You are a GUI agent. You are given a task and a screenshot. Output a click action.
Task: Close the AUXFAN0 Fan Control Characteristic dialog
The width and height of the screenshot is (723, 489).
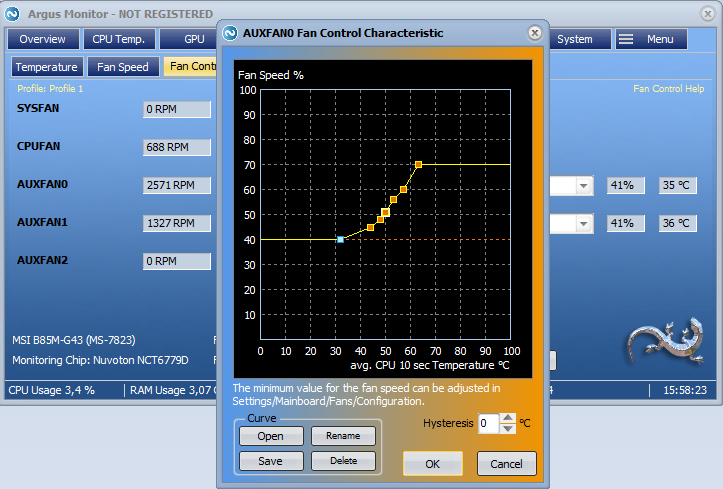(x=534, y=32)
